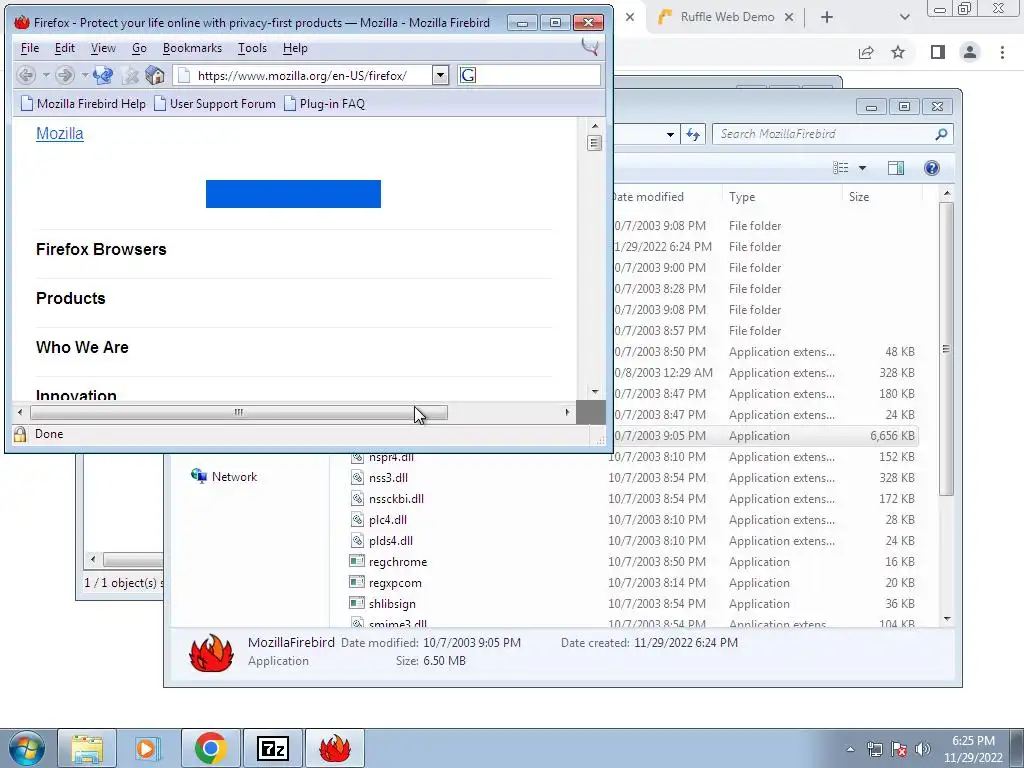
Task: Select the regchrome application file
Action: tap(389, 562)
